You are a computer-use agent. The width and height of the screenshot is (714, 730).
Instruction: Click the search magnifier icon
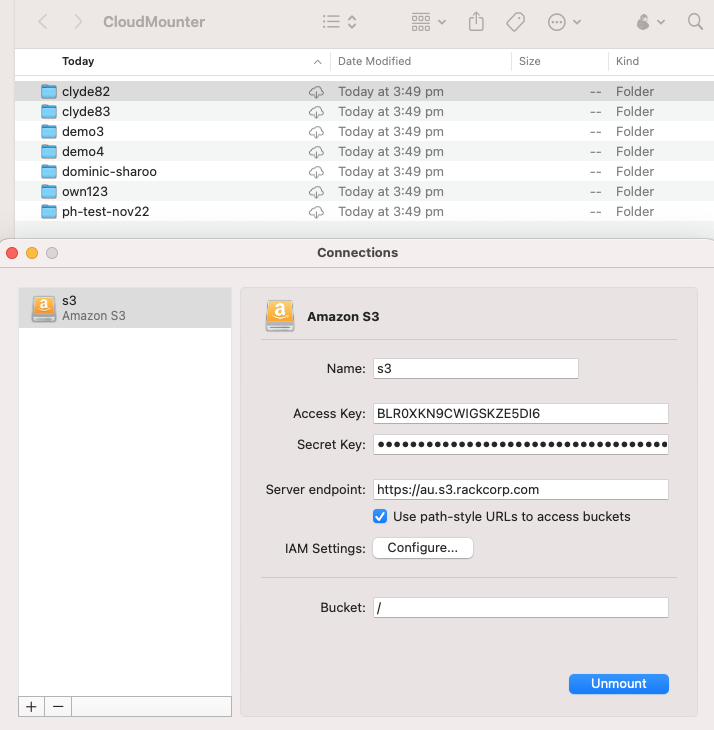point(695,22)
